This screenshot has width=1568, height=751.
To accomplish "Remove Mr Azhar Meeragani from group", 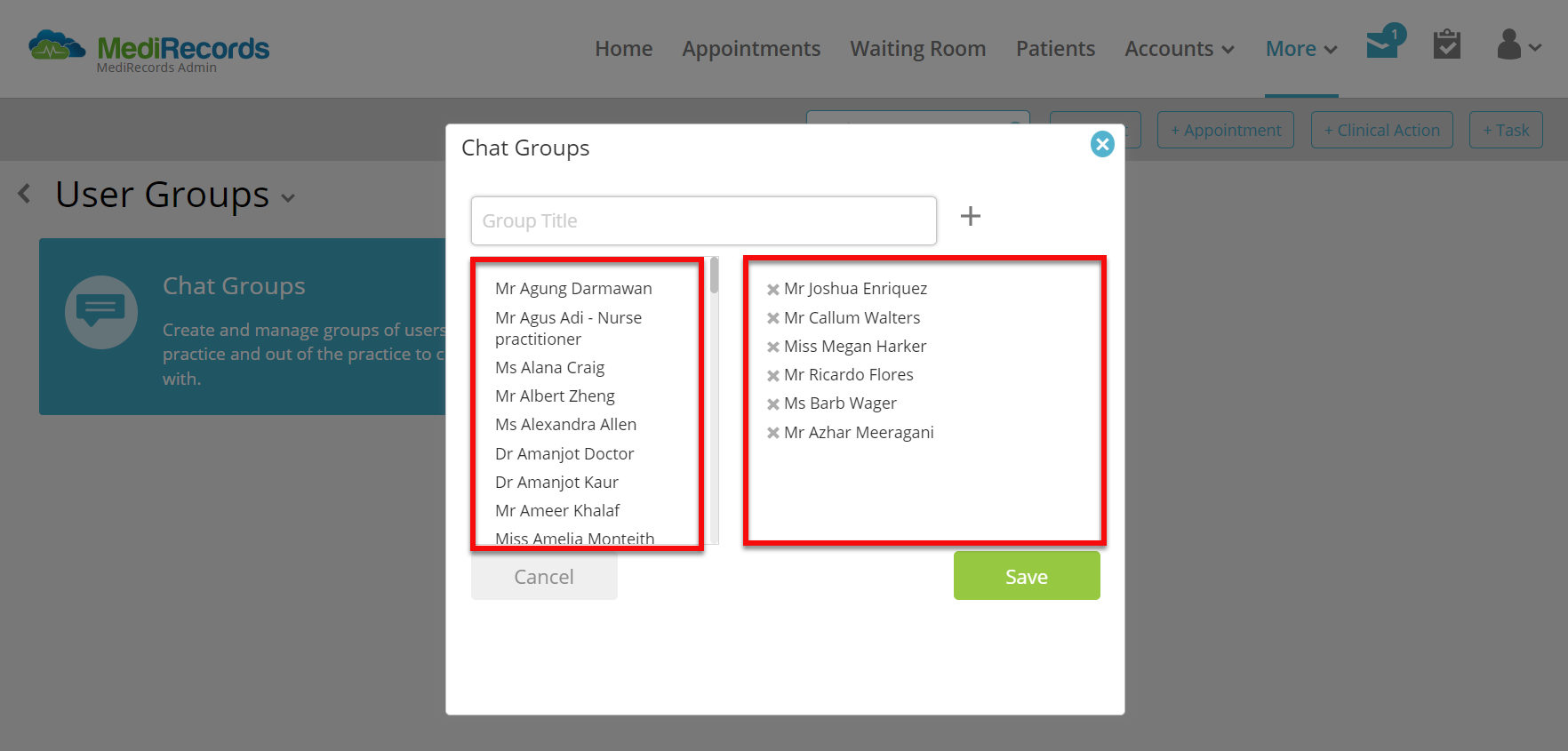I will click(x=773, y=433).
